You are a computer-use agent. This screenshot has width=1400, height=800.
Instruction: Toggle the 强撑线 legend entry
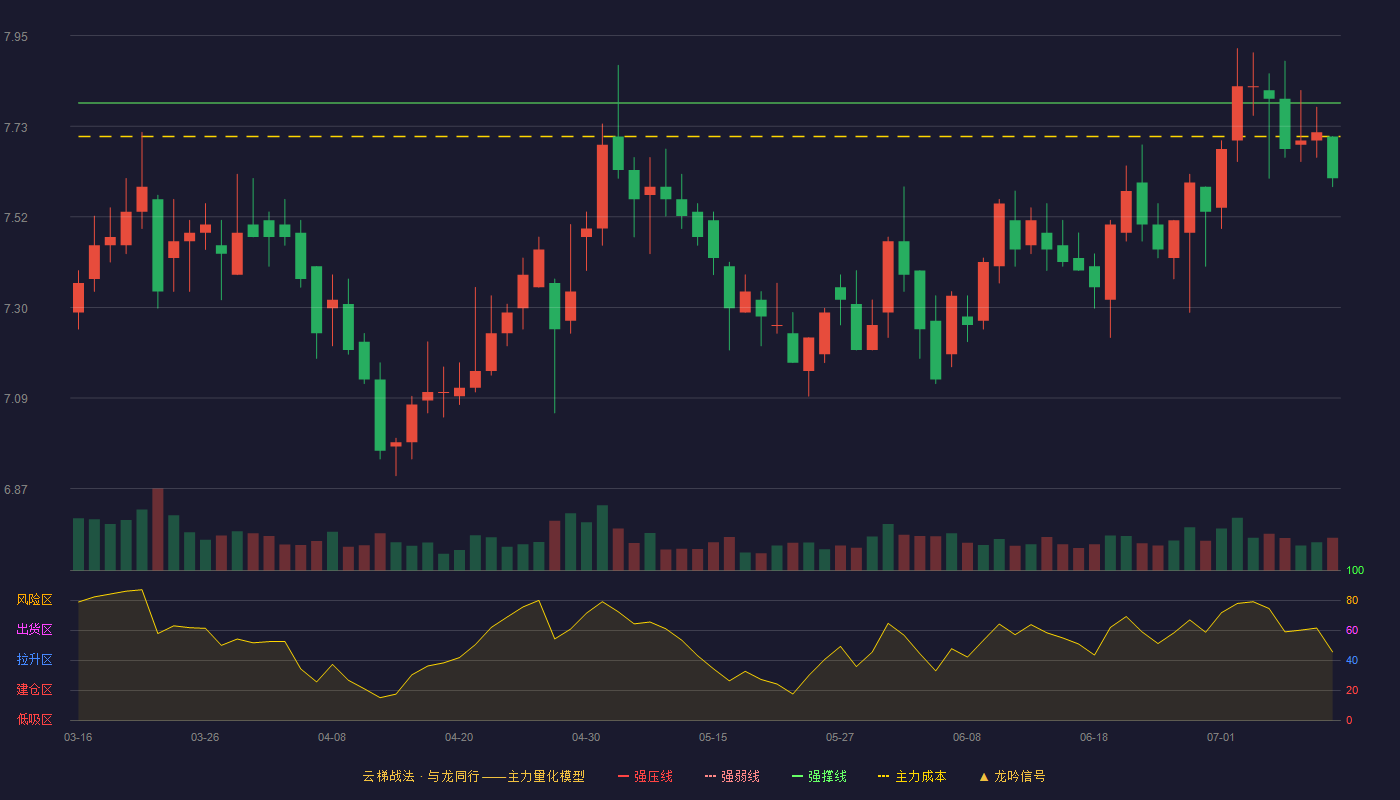[819, 776]
